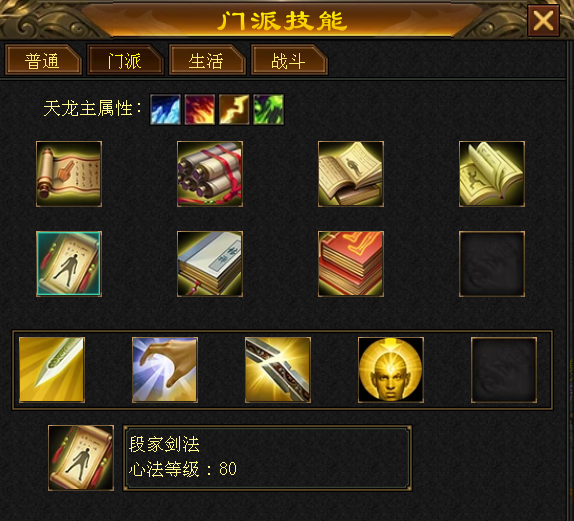Open the gray-blue bound book stack
Image resolution: width=574 pixels, height=521 pixels.
click(x=210, y=264)
